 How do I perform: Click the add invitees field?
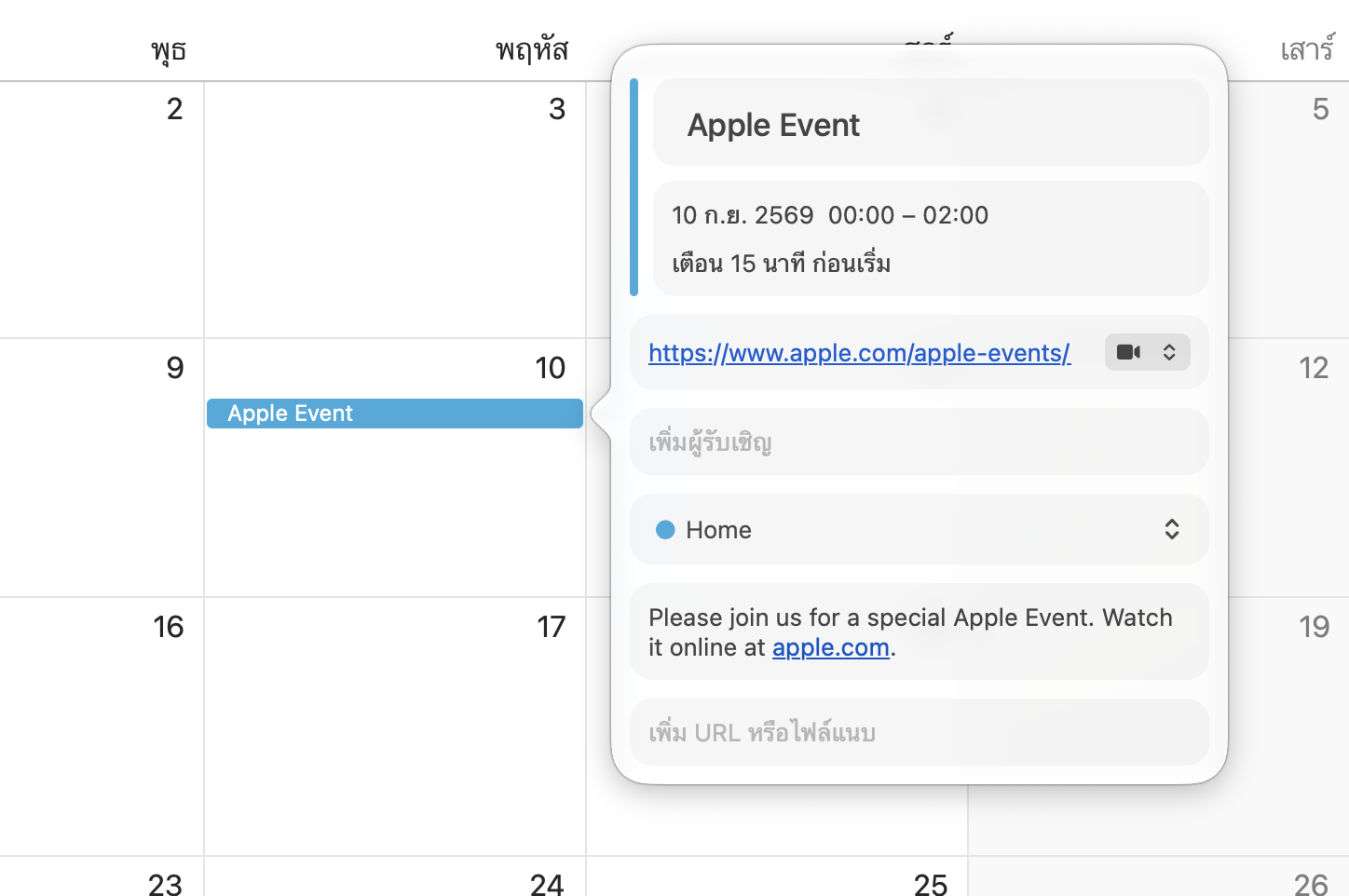(x=920, y=441)
